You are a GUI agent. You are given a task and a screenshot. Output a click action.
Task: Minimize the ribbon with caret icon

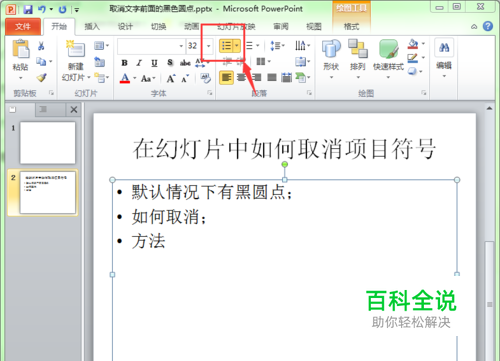pos(474,26)
